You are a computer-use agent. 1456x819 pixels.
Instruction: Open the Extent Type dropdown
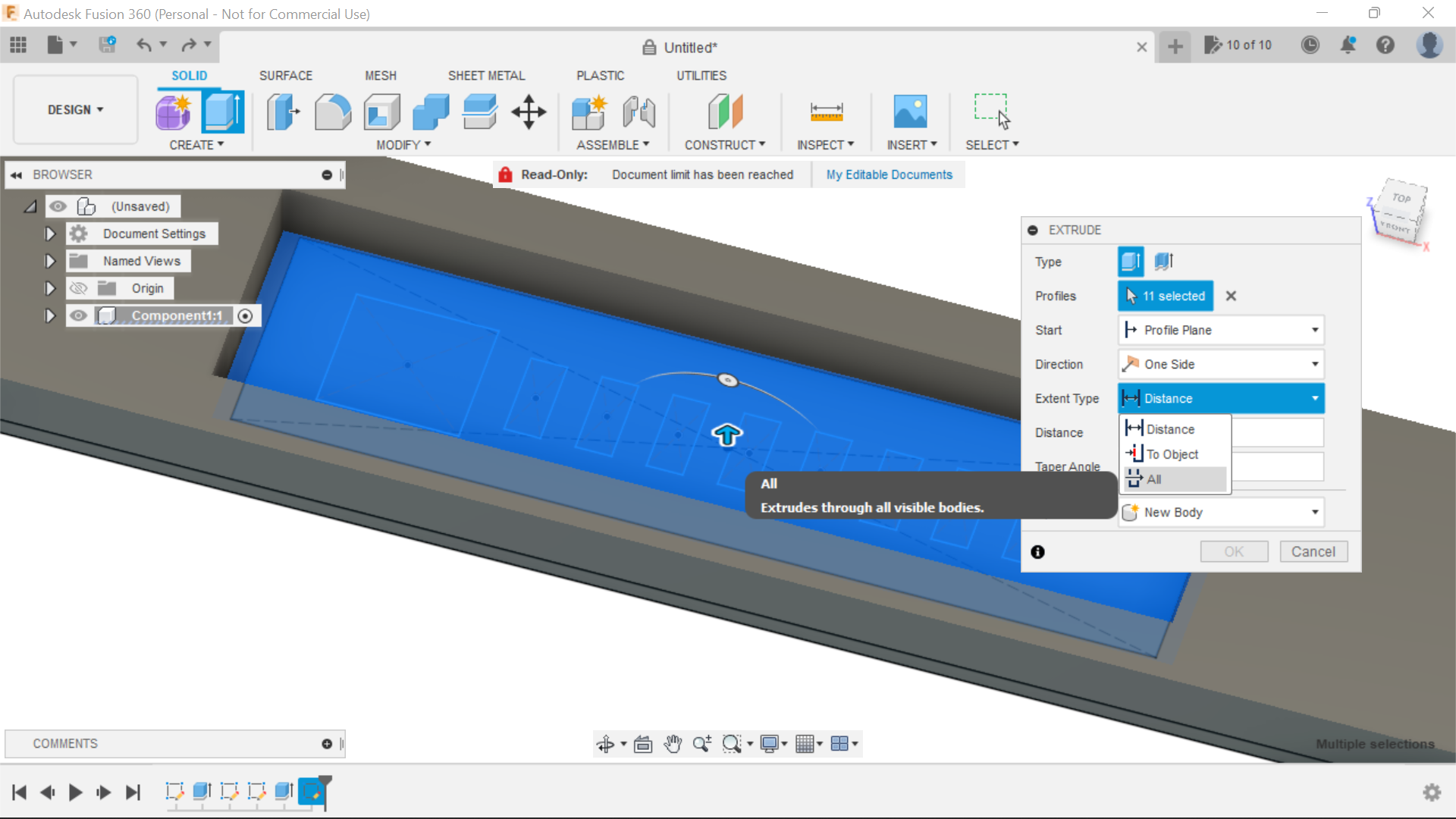coord(1220,398)
